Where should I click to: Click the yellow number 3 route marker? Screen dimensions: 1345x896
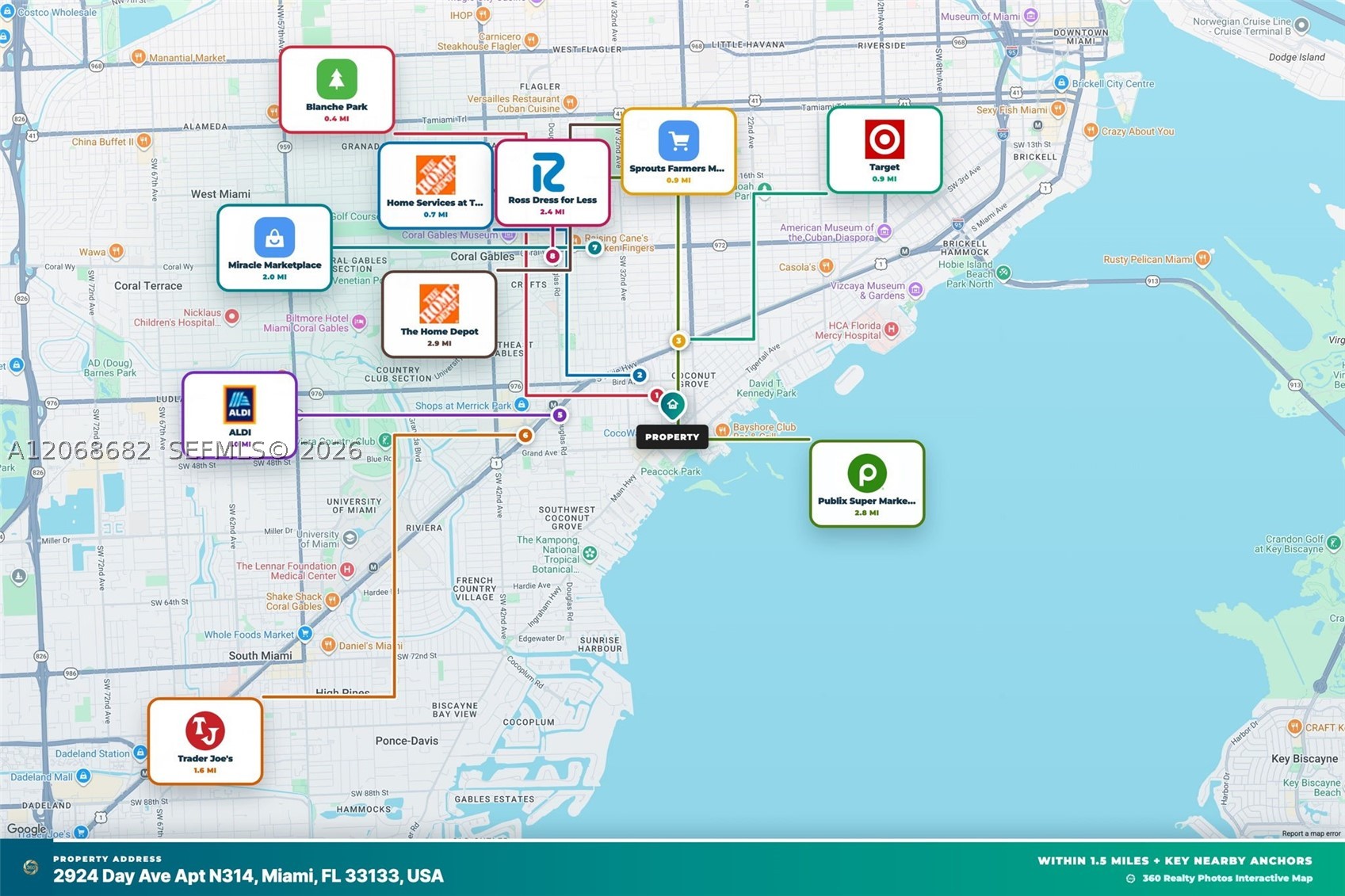[678, 341]
